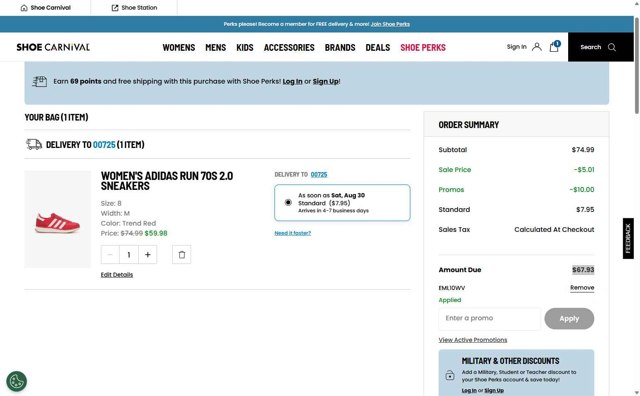Screen dimensions: 640x396
Task: Click the Need it faster? link
Action: [x=293, y=233]
